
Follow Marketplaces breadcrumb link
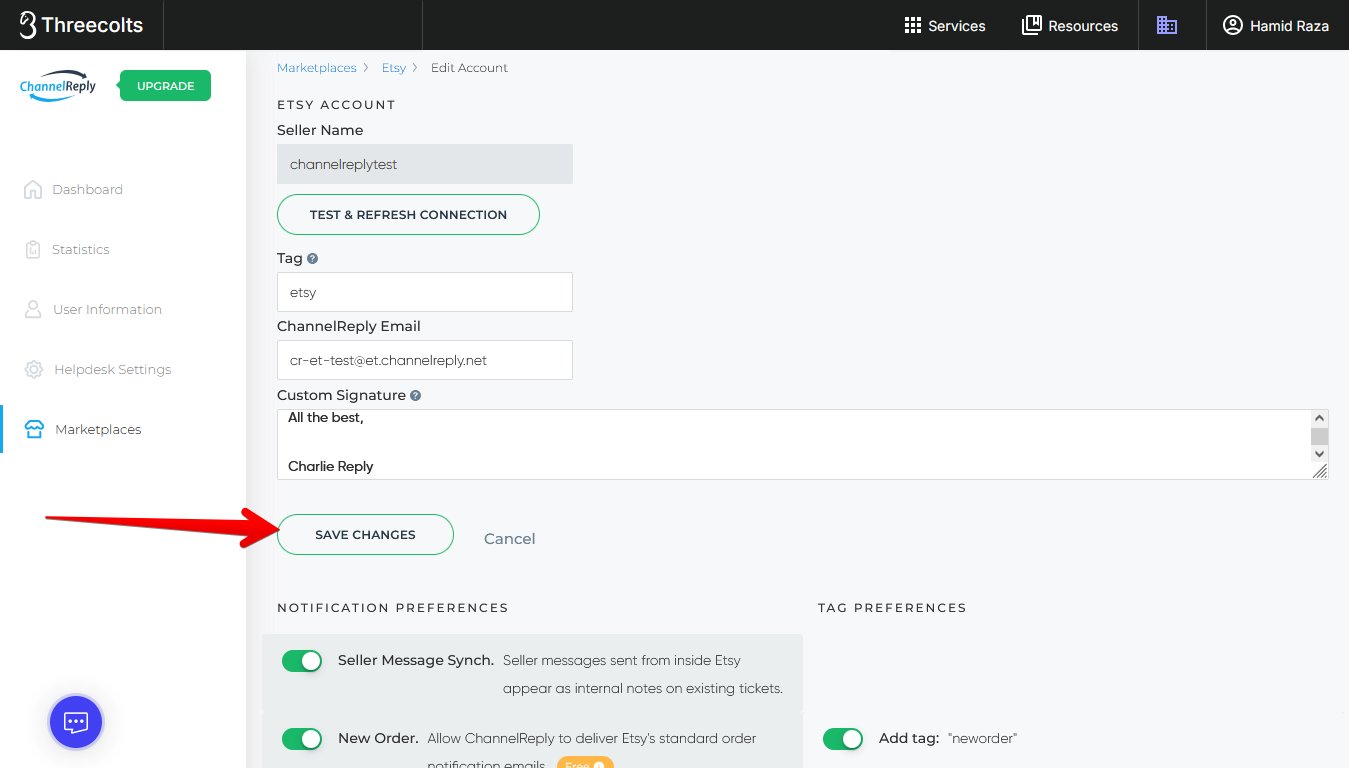pyautogui.click(x=316, y=68)
